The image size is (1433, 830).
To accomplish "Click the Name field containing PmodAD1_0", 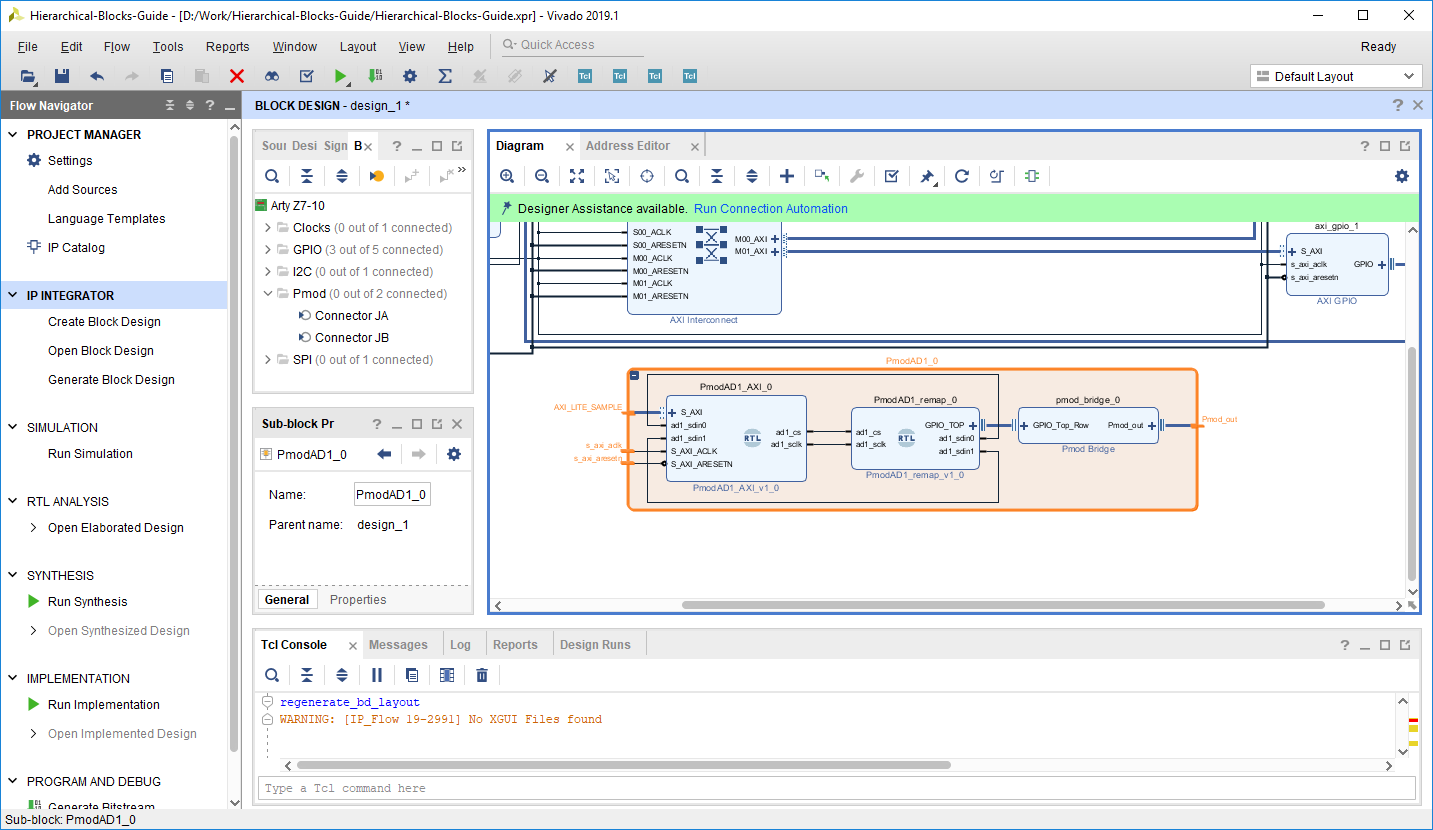I will [x=392, y=494].
